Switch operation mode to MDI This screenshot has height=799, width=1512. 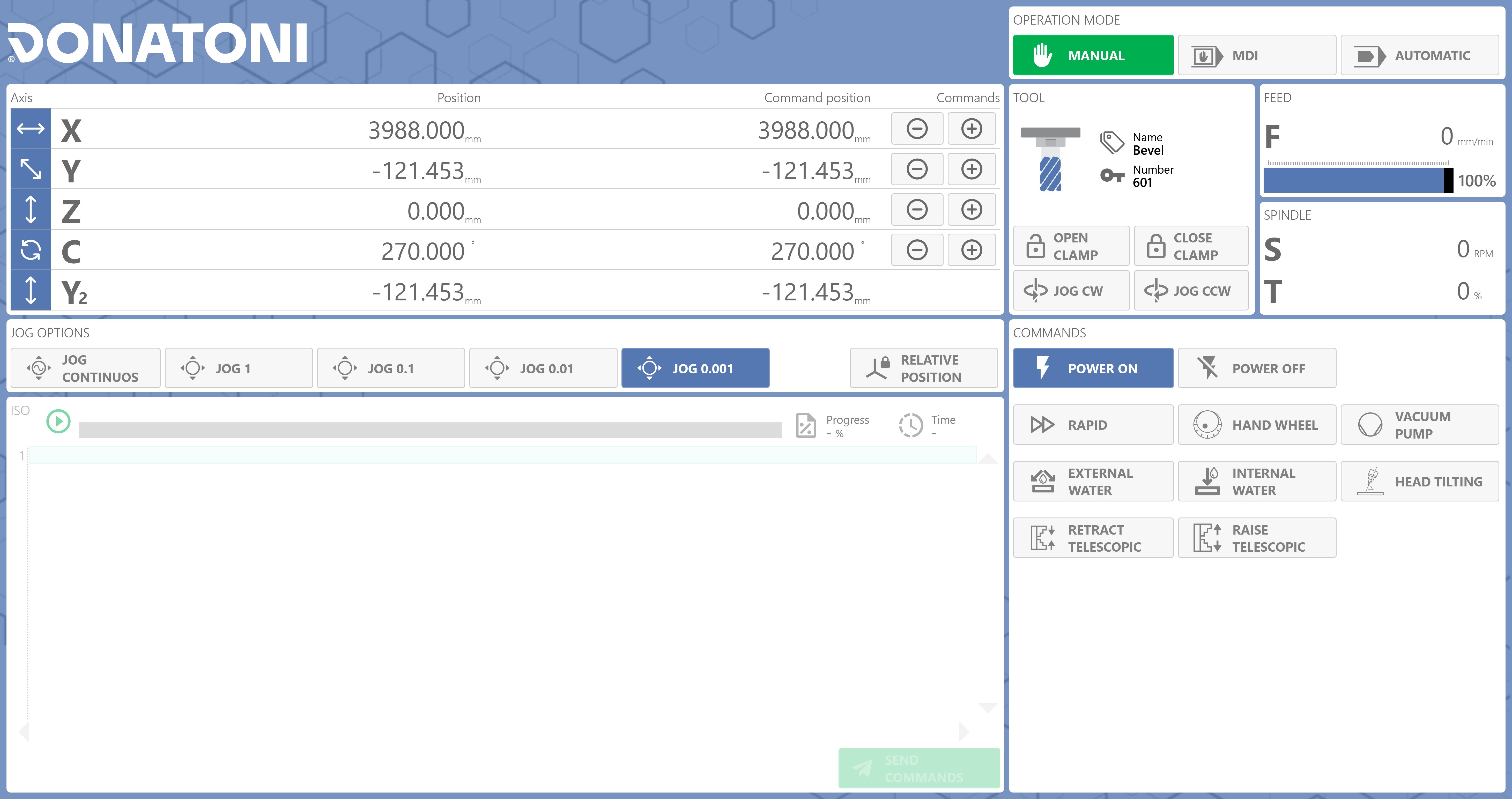pos(1257,55)
